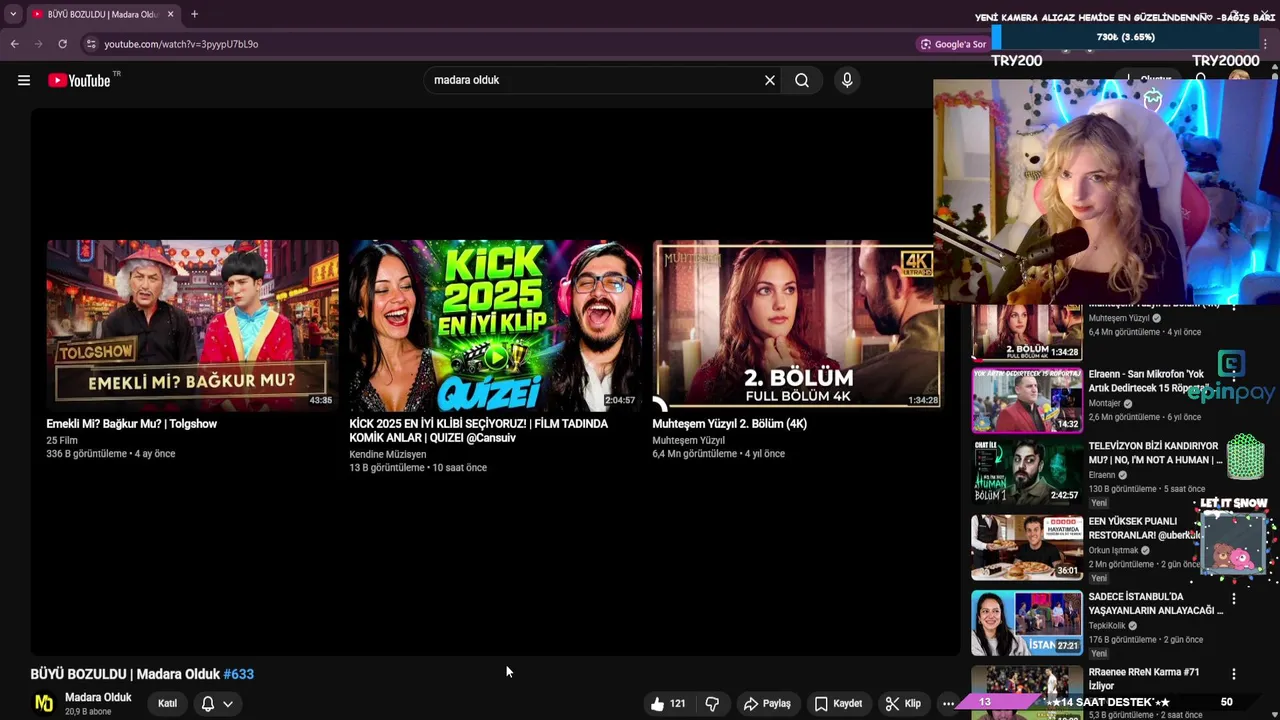Image resolution: width=1280 pixels, height=720 pixels.
Task: Start voice search with microphone icon
Action: 847,80
